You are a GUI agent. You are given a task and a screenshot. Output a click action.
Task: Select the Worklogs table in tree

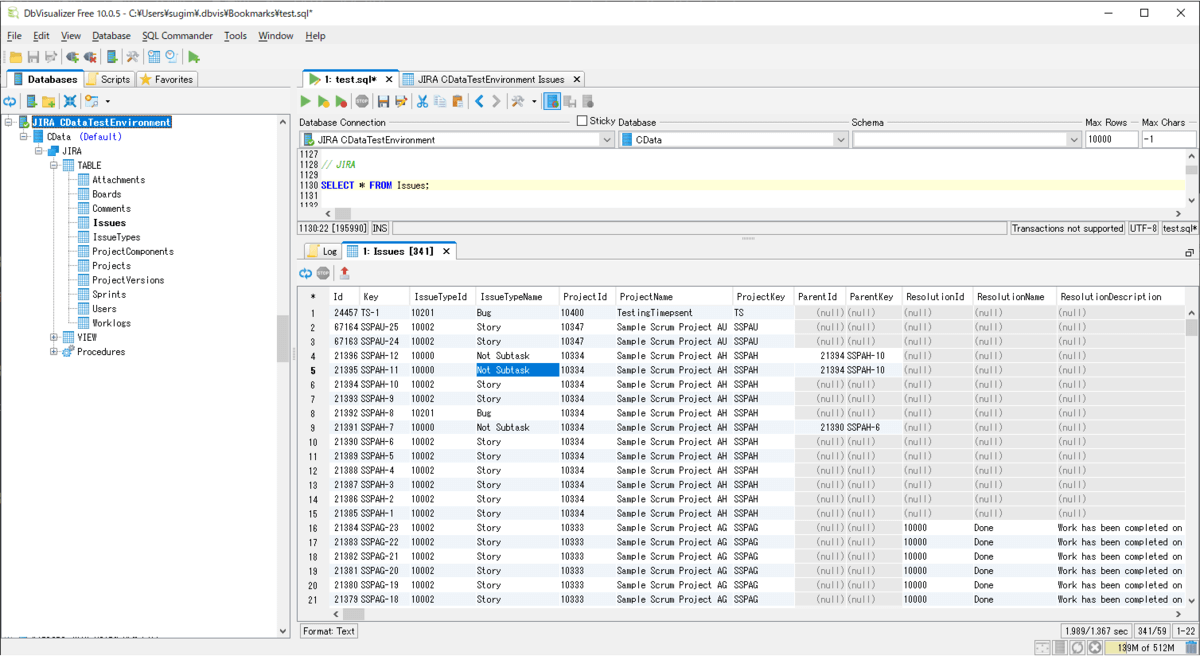(x=111, y=323)
